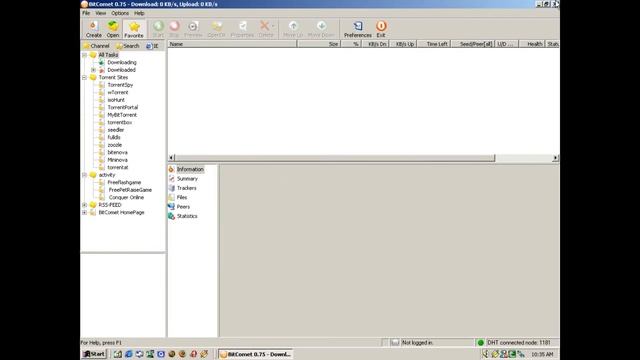Collapse the activity tree node
Viewport: 640px width, 360px height.
pyautogui.click(x=84, y=175)
